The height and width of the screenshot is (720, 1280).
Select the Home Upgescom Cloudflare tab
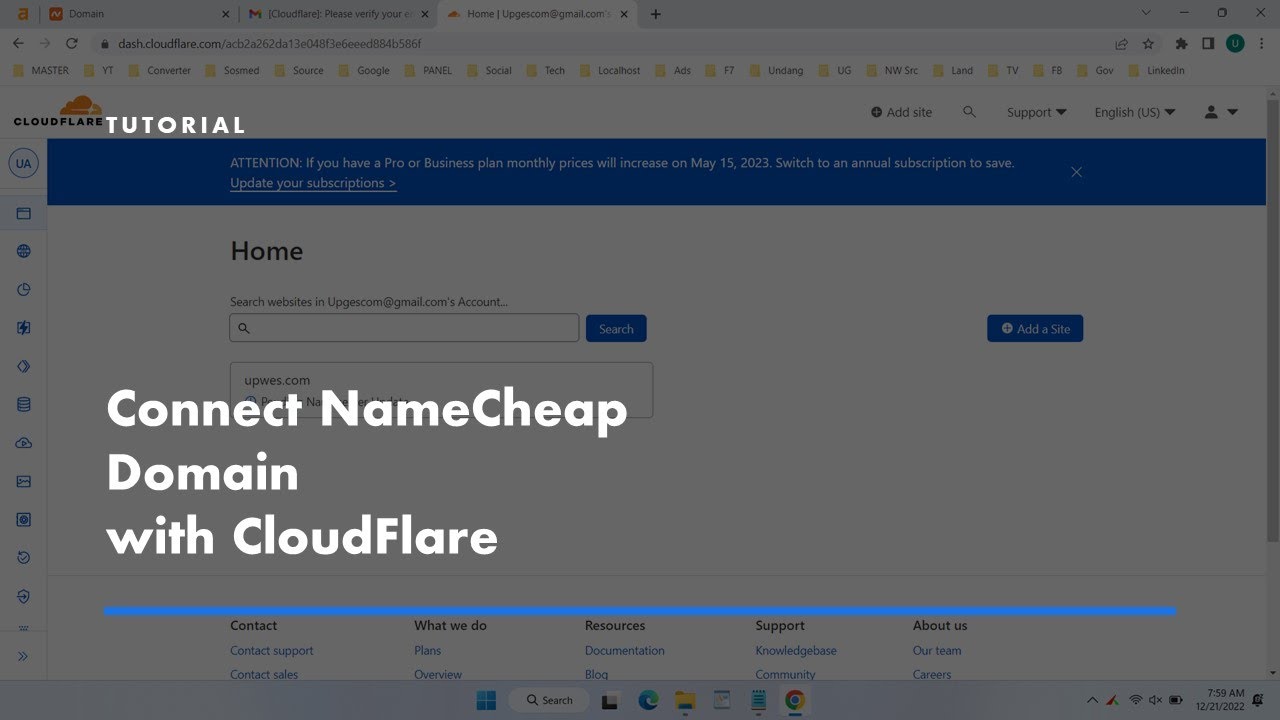[x=537, y=14]
